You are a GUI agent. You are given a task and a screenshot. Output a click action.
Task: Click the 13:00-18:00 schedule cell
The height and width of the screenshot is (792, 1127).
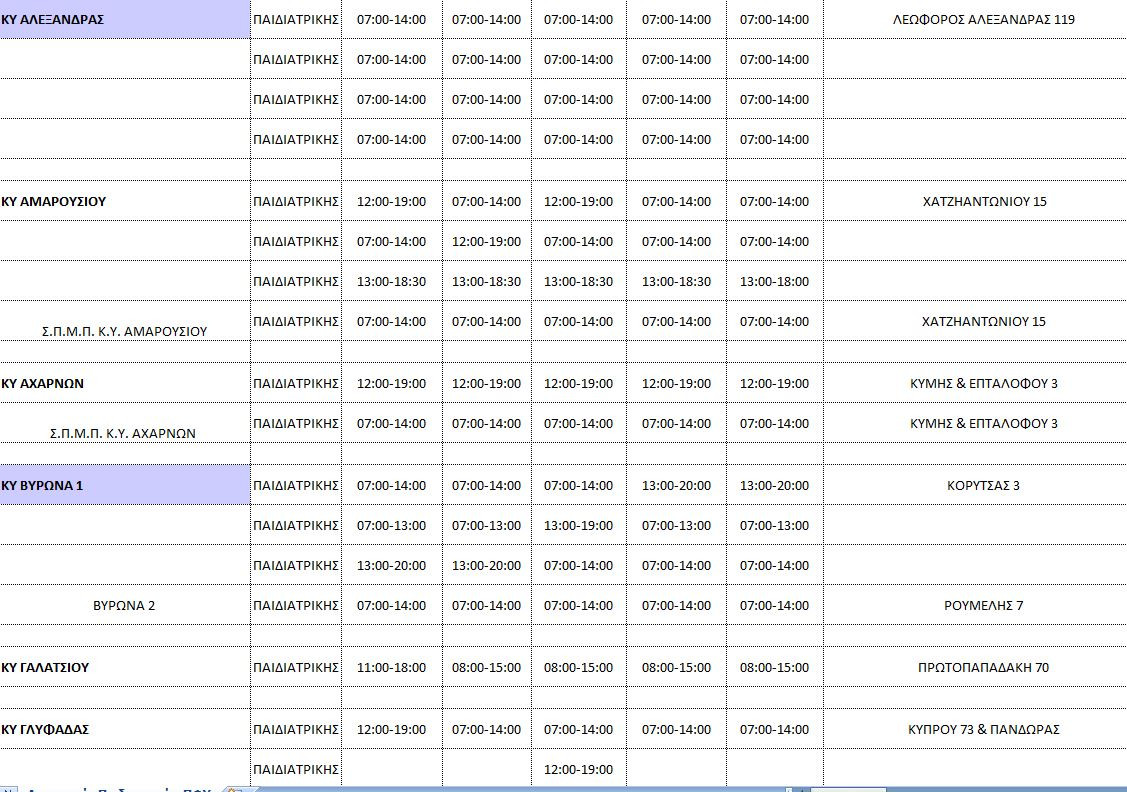point(774,282)
